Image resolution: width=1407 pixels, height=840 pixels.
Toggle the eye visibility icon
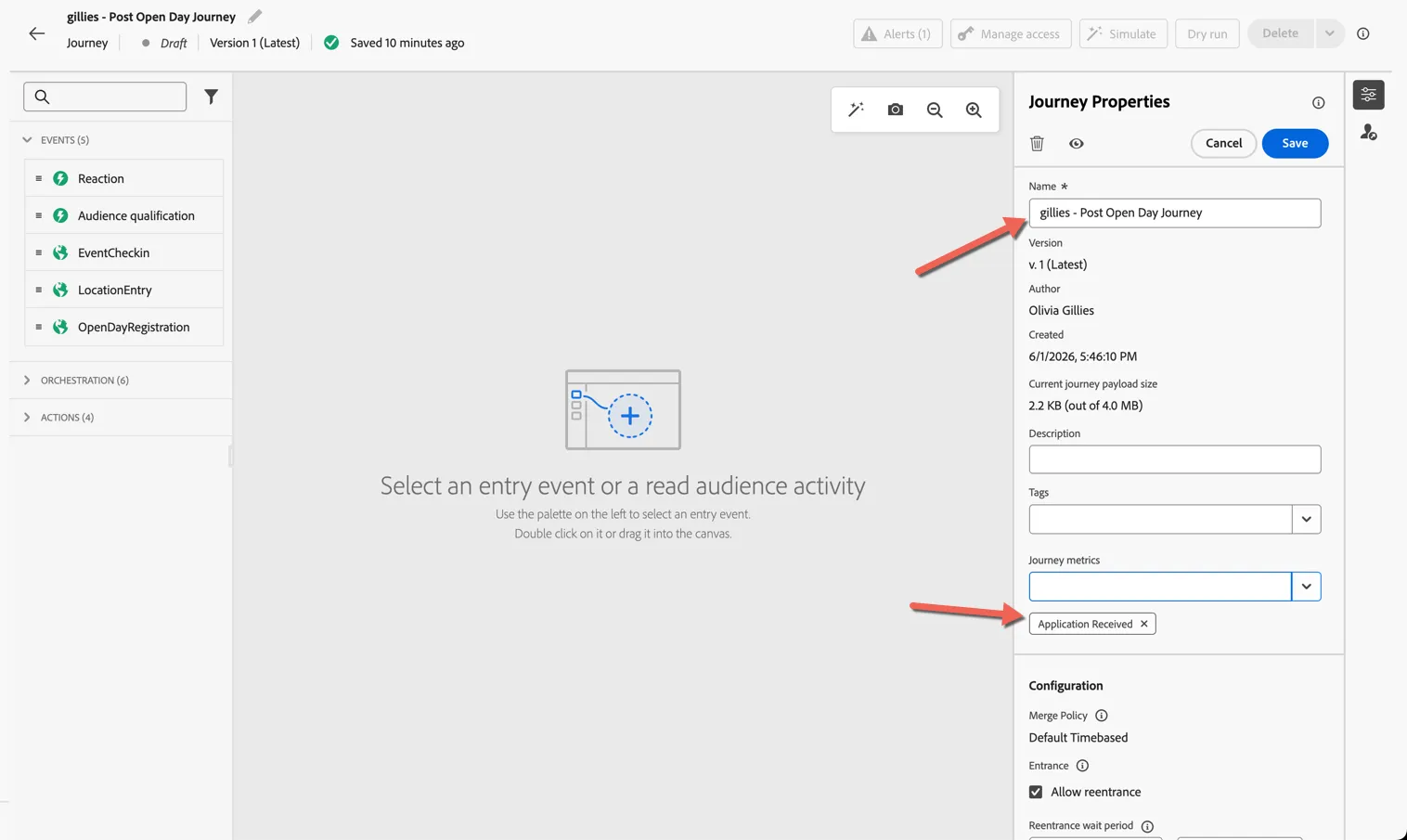point(1076,144)
